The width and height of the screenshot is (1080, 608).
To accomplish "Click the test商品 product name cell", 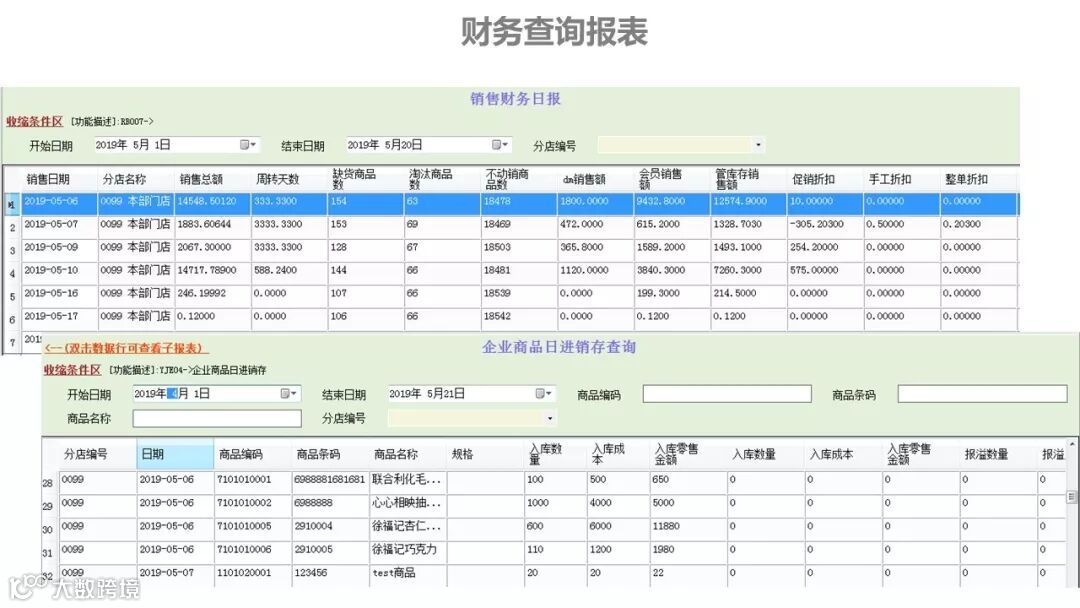I will [408, 574].
